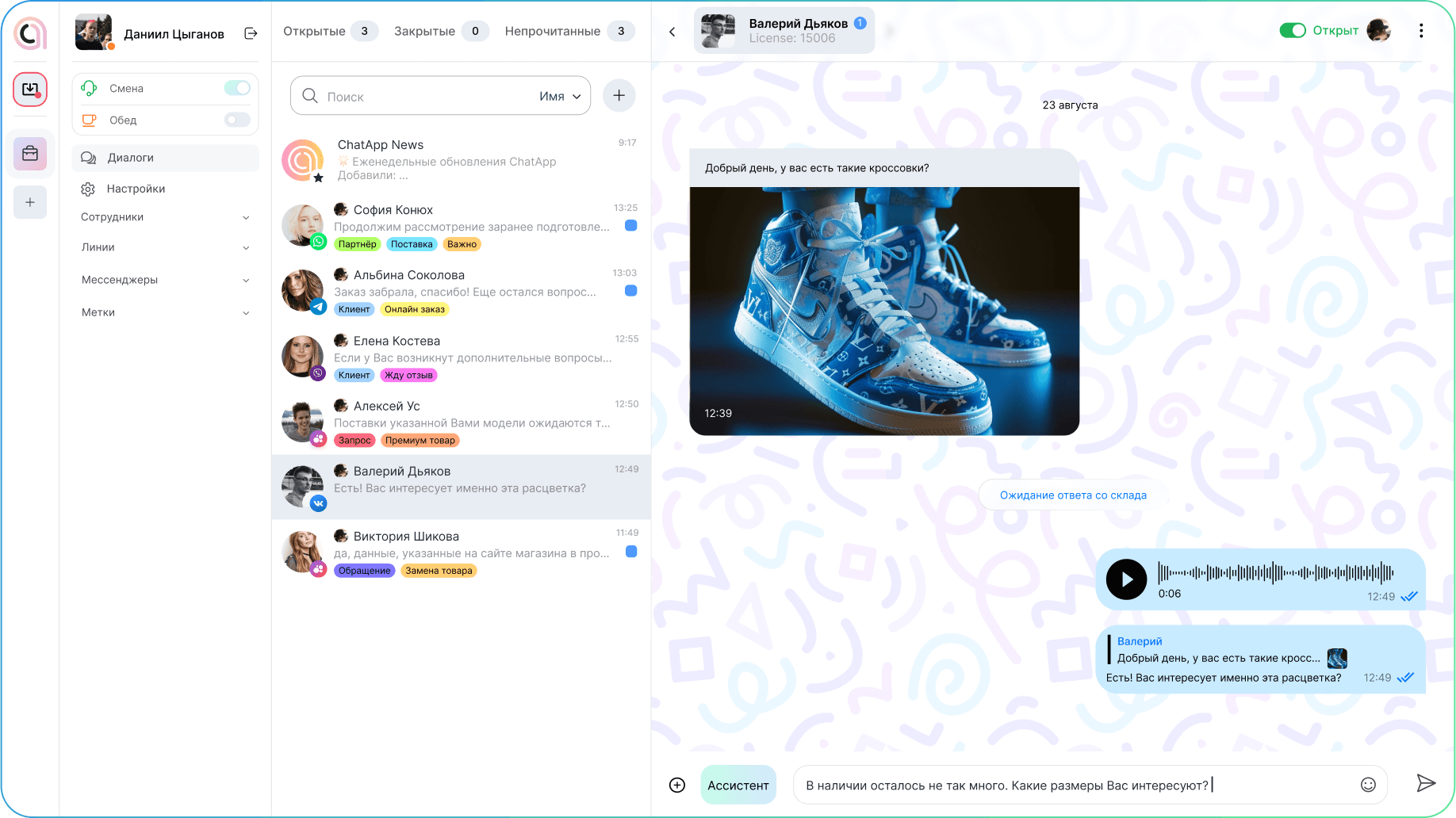Open the Имя search filter dropdown
The height and width of the screenshot is (818, 1456).
click(x=560, y=96)
